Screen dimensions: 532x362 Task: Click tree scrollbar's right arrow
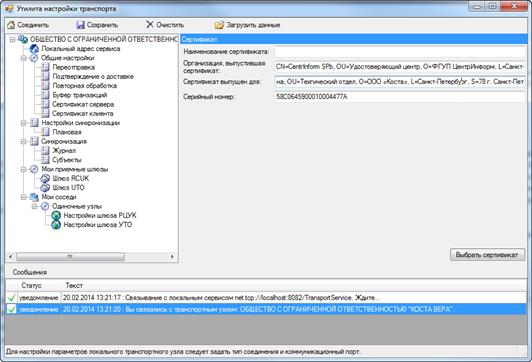[x=172, y=257]
